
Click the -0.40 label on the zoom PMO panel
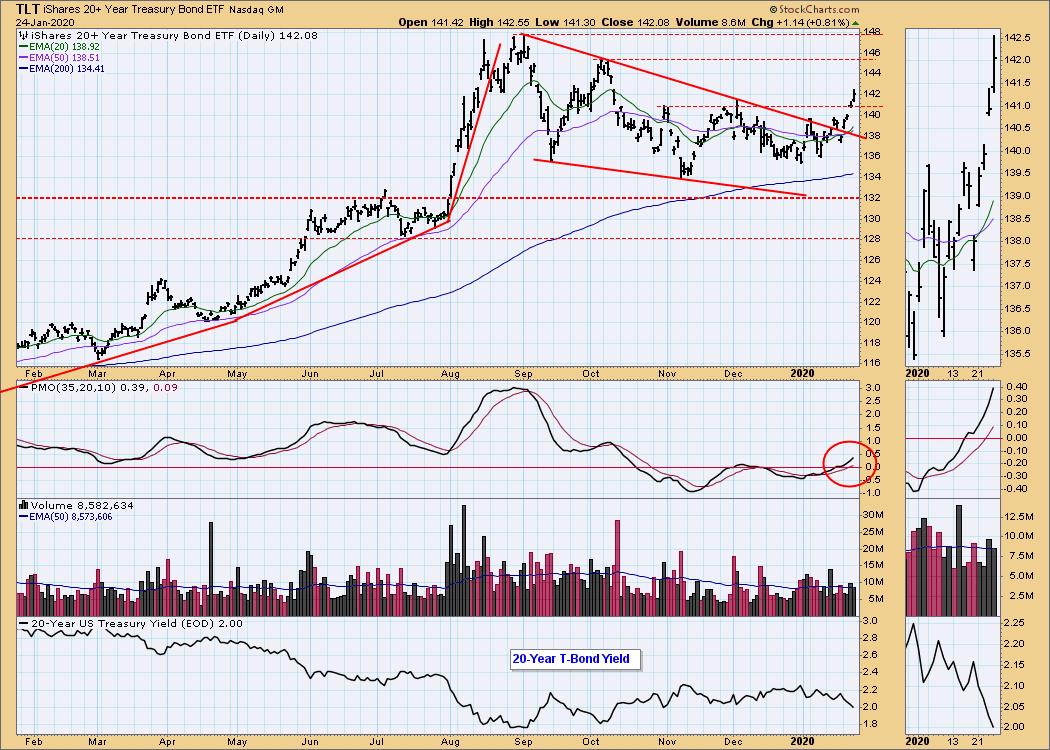pyautogui.click(x=1016, y=488)
